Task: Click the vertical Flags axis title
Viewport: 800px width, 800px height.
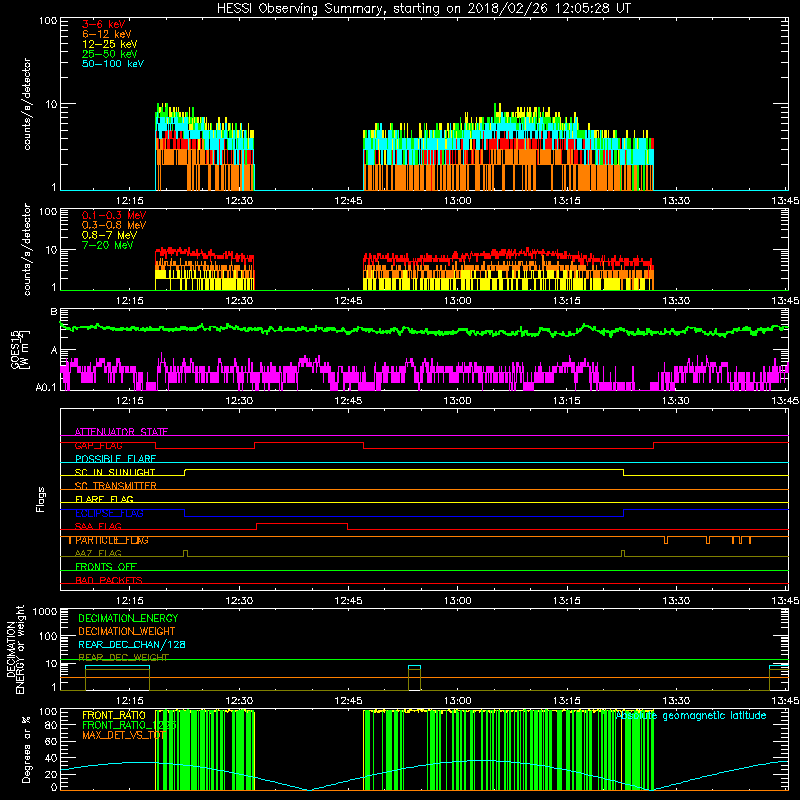Action: [x=41, y=499]
